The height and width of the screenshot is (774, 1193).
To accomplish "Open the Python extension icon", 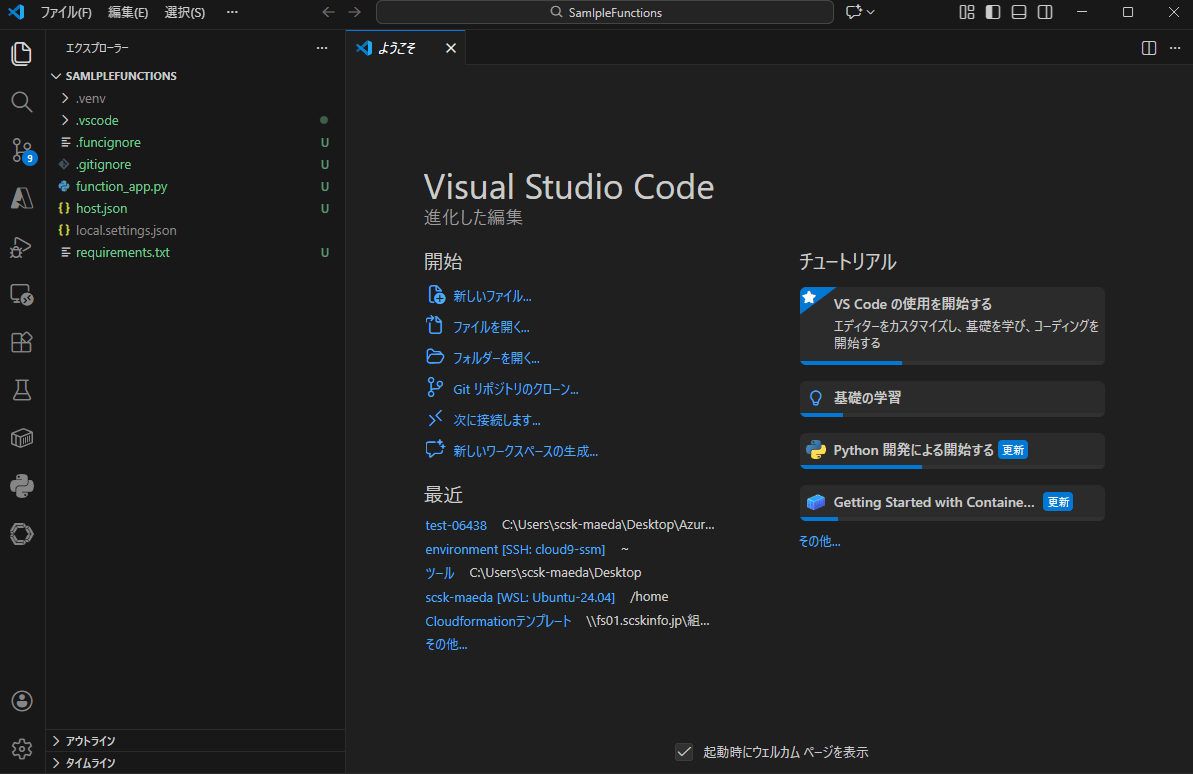I will (x=22, y=486).
